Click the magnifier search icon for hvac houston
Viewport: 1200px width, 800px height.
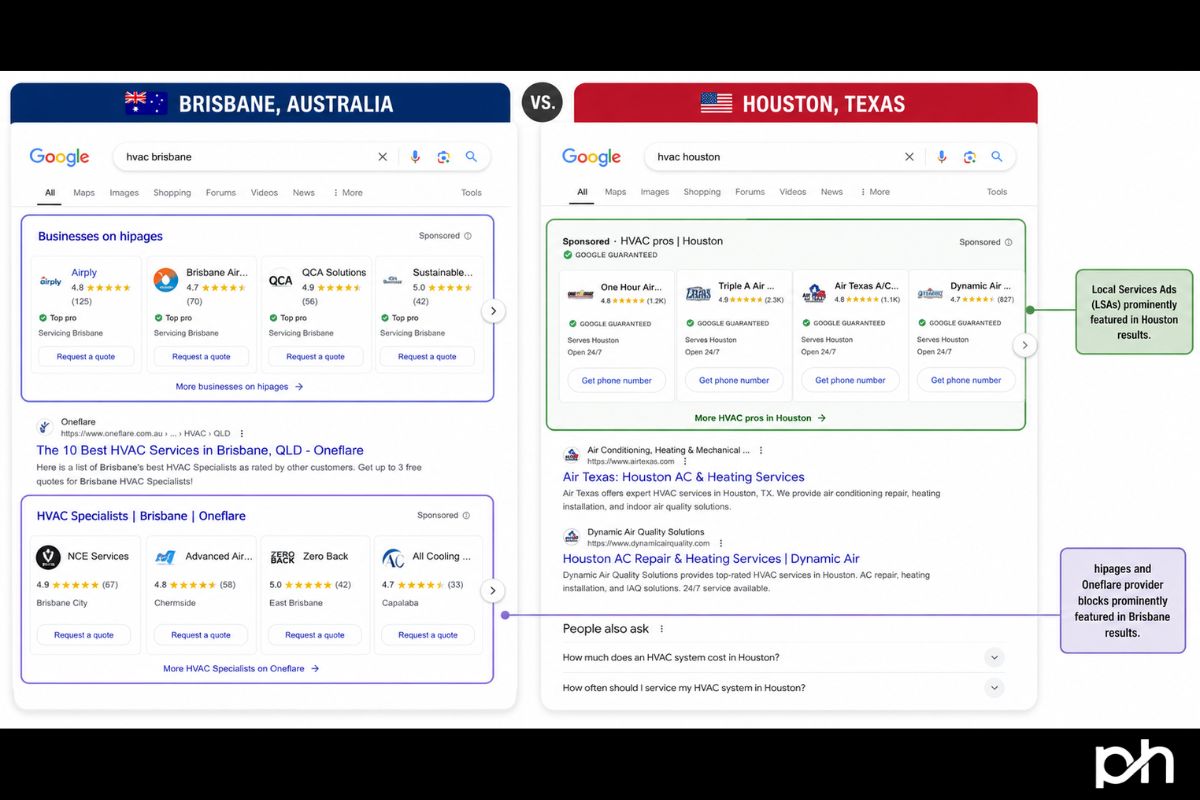[x=996, y=157]
